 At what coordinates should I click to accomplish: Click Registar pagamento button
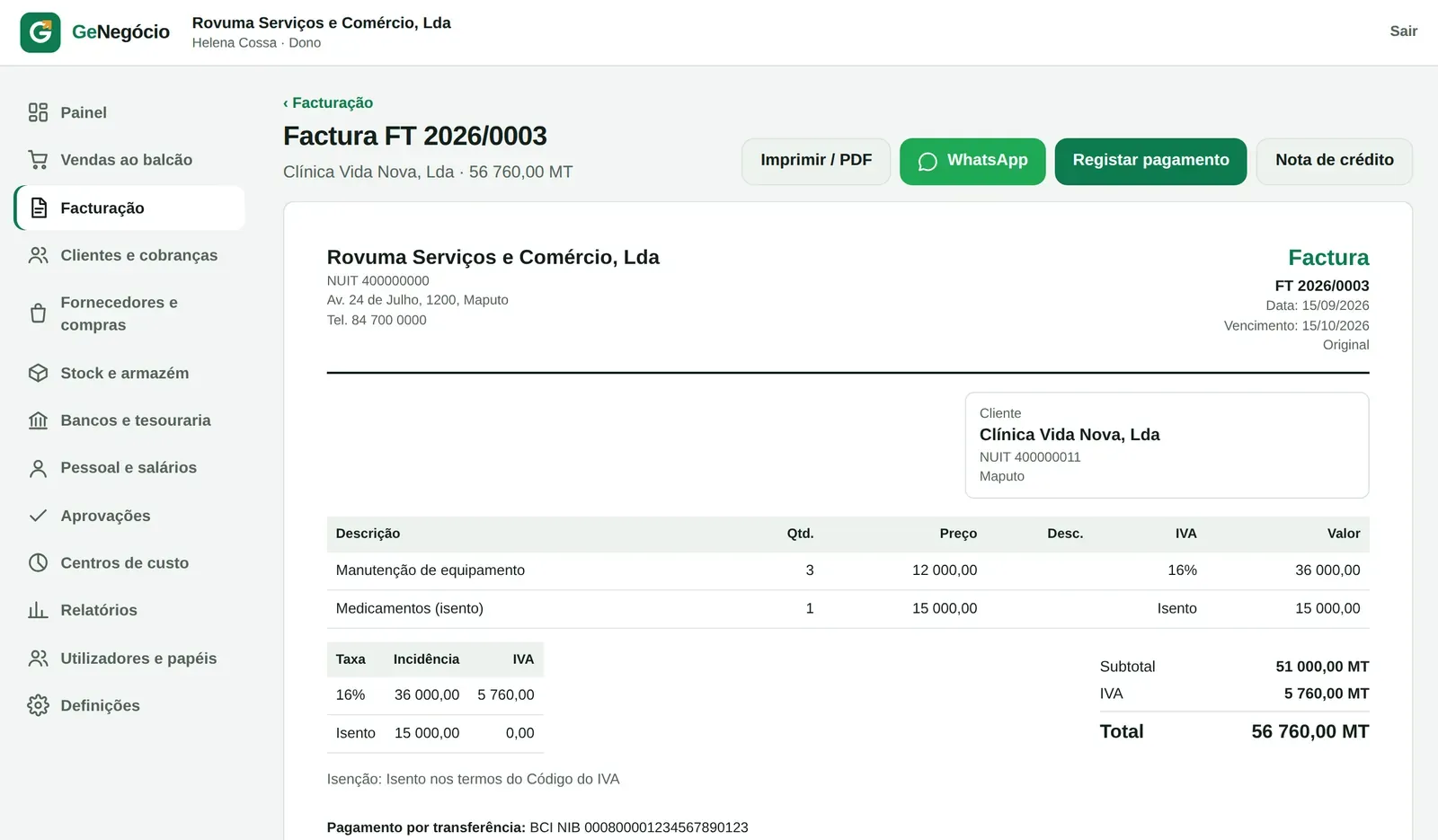pos(1150,161)
